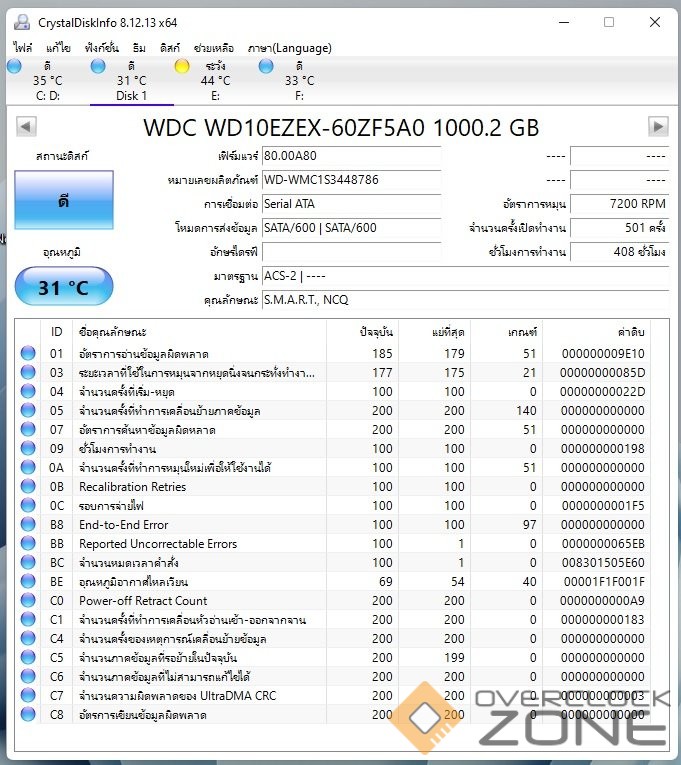Image resolution: width=681 pixels, height=765 pixels.
Task: Click the empty drive letter field
Action: 351,252
